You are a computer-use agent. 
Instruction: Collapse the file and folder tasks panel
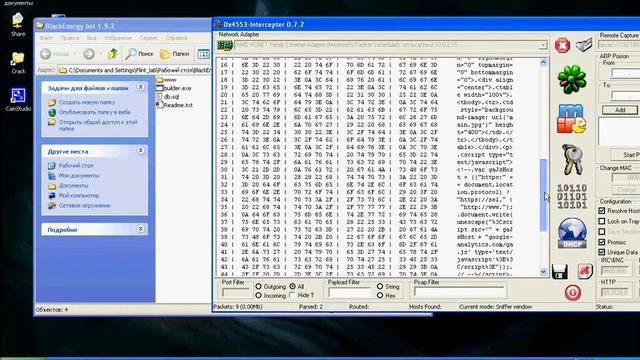pyautogui.click(x=140, y=88)
